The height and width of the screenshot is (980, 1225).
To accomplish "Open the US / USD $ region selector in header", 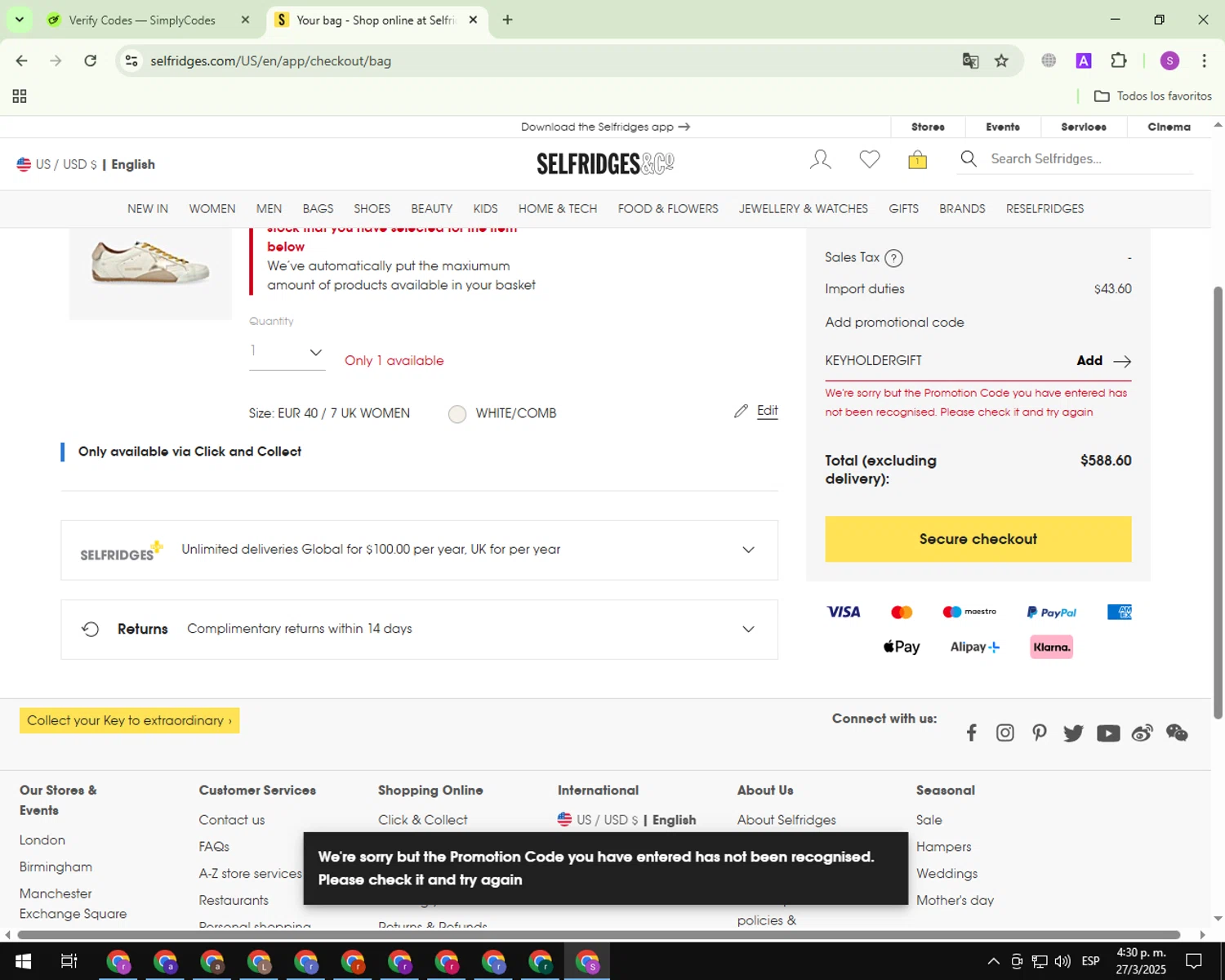I will point(86,164).
